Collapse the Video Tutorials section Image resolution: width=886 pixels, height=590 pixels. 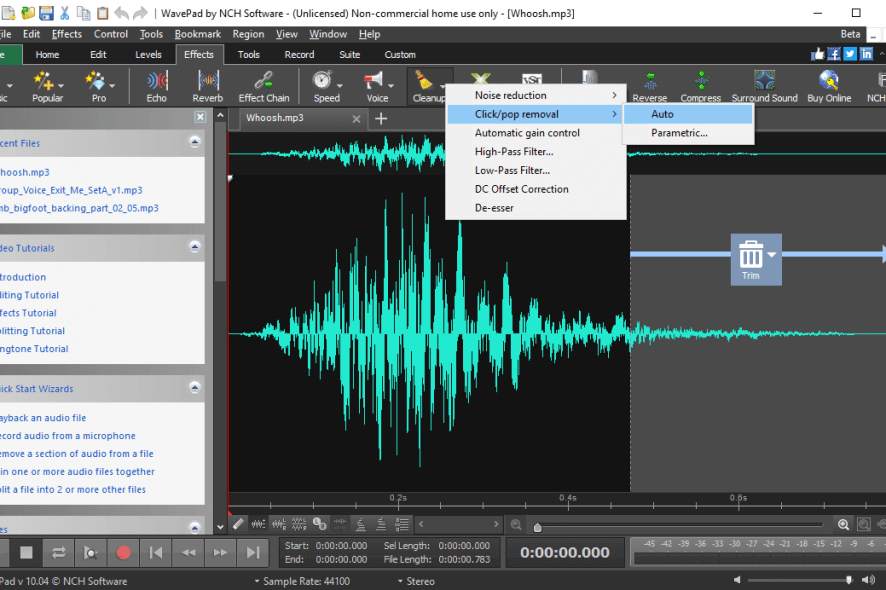(194, 248)
